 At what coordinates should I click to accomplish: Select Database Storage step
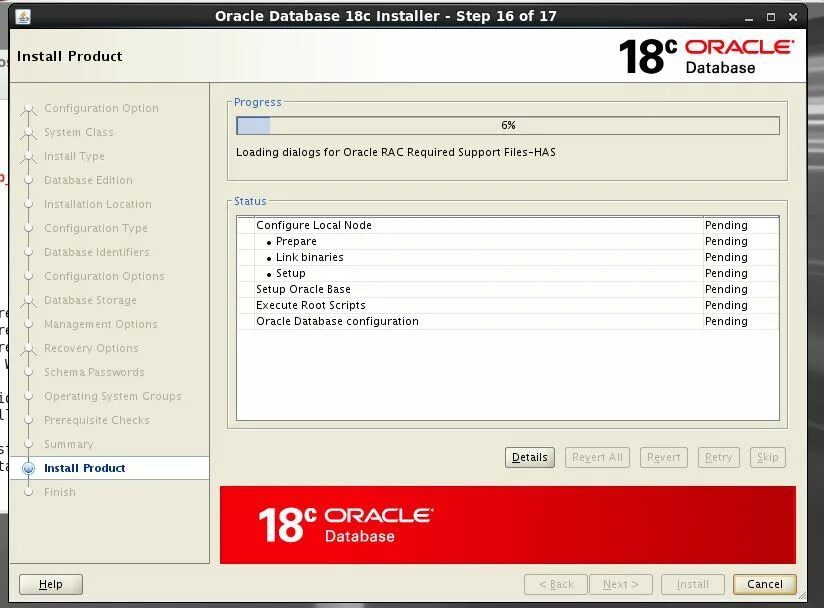(x=90, y=301)
